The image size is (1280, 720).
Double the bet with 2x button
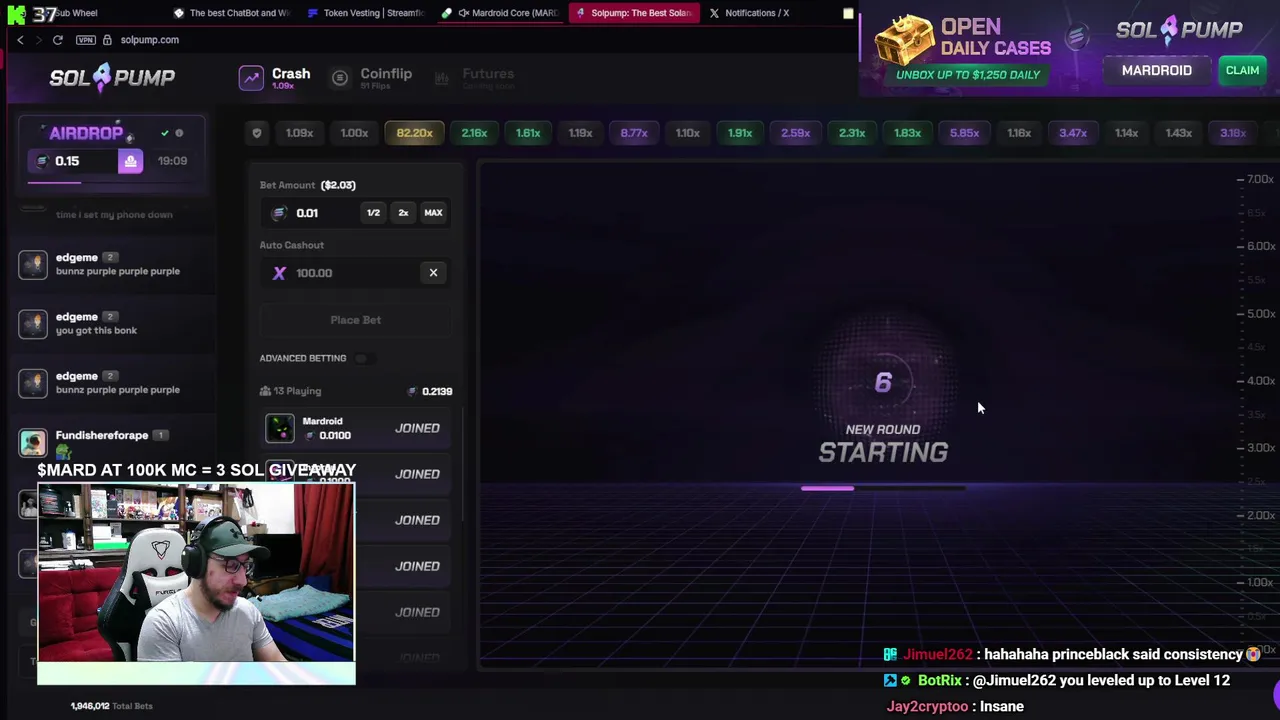403,213
